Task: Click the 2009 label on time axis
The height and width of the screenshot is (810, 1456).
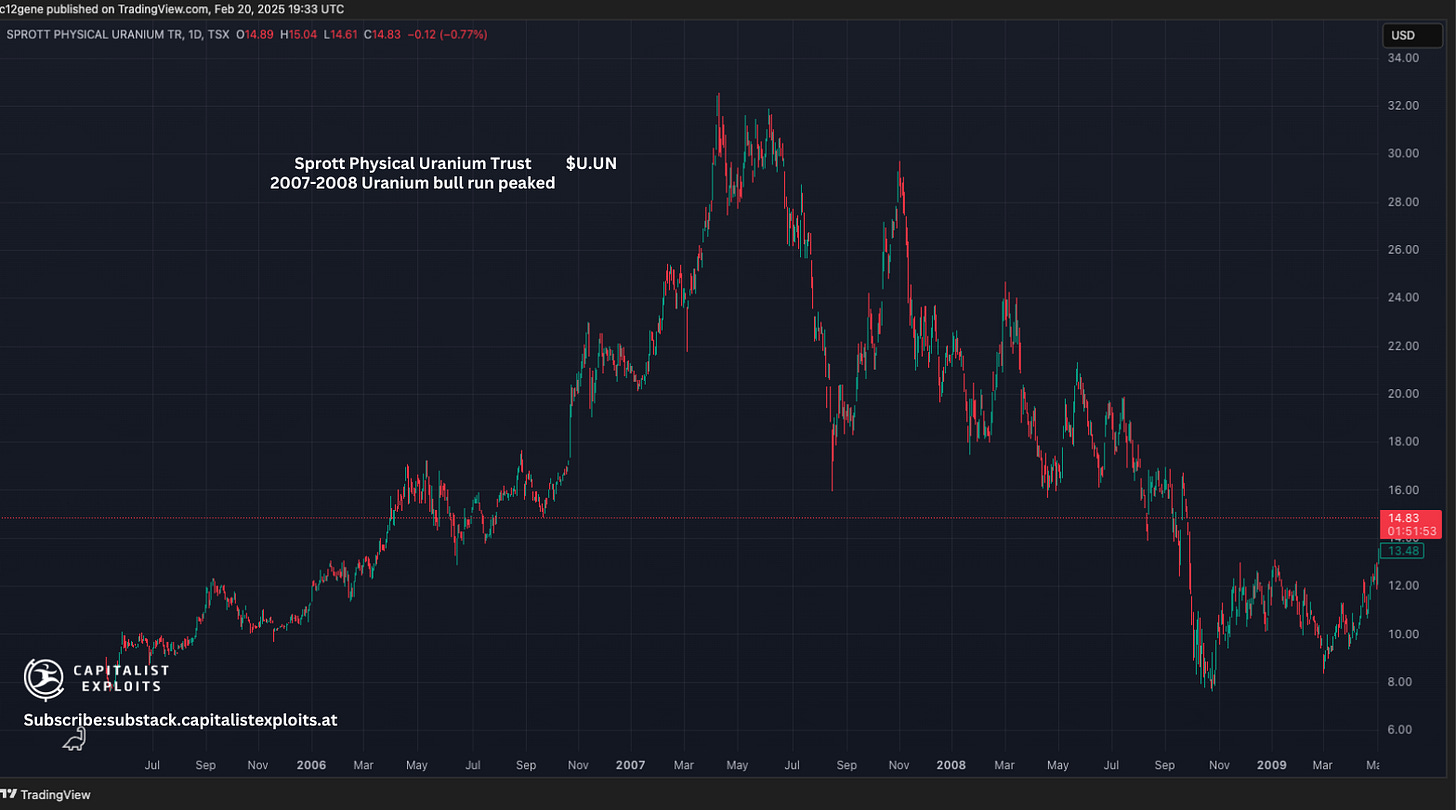Action: click(x=1273, y=766)
